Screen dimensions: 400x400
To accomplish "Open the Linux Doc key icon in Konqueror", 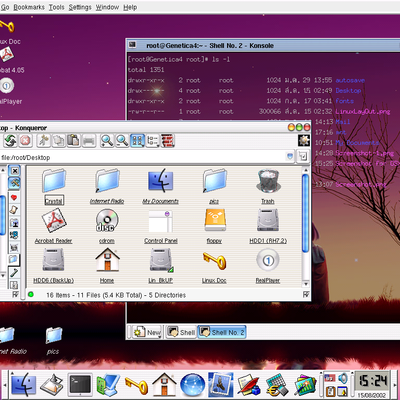I will point(214,266).
